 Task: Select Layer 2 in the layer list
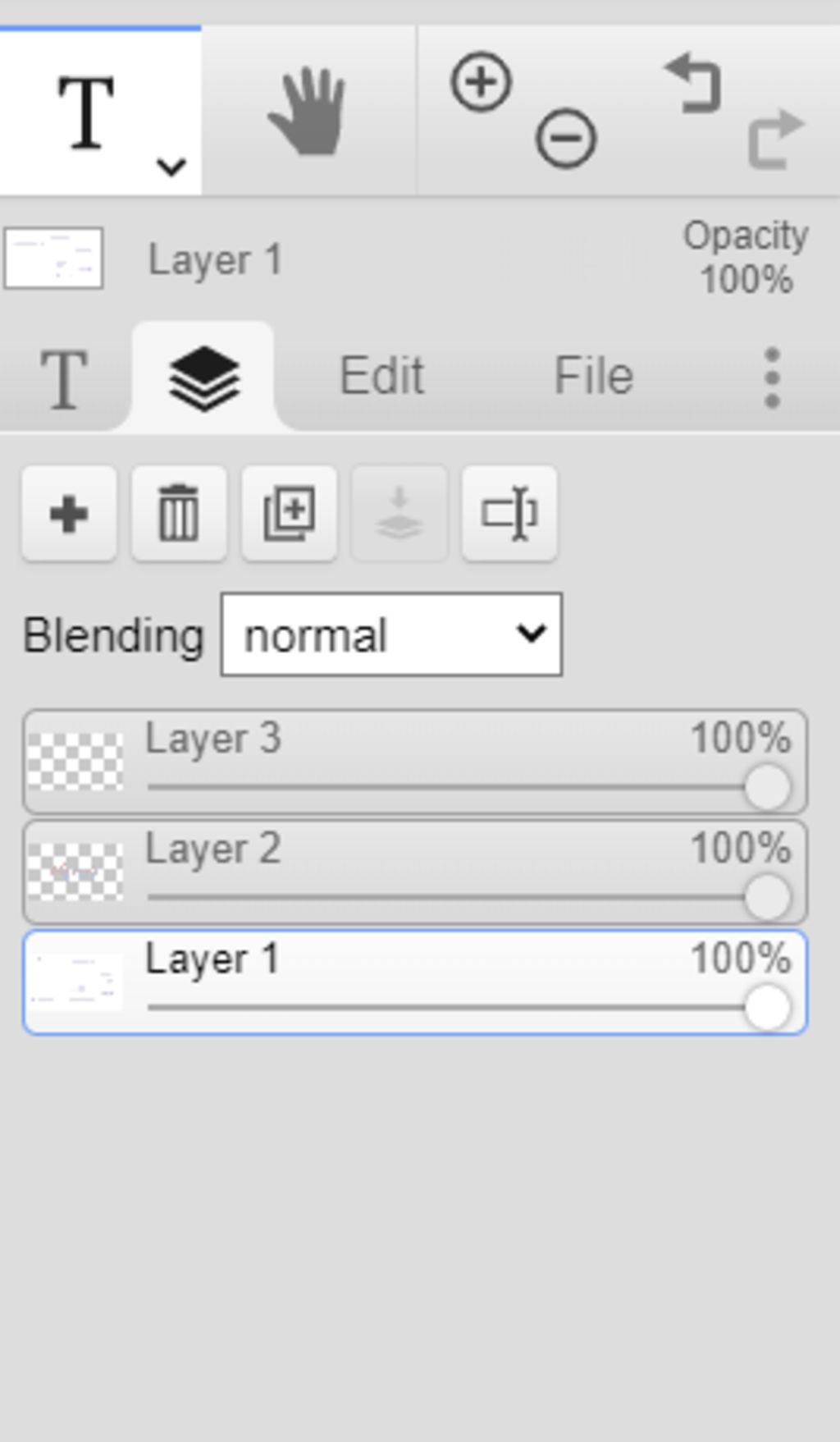click(x=415, y=872)
